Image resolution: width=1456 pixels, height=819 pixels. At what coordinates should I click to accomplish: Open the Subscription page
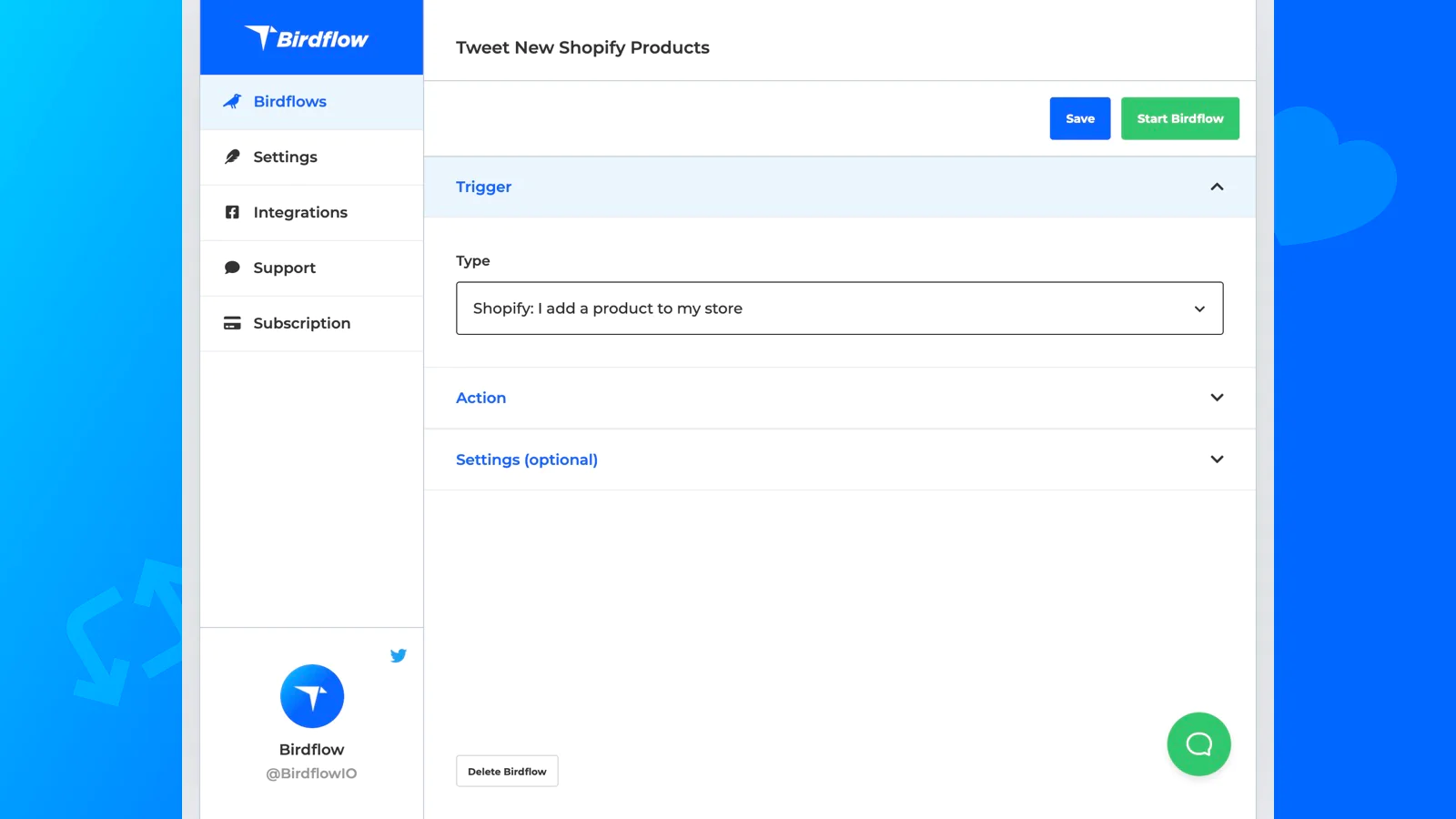[x=311, y=324]
